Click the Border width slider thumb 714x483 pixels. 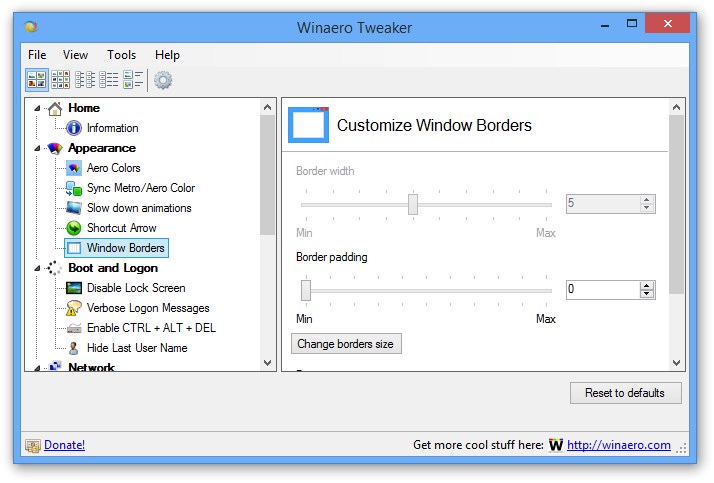pyautogui.click(x=413, y=204)
